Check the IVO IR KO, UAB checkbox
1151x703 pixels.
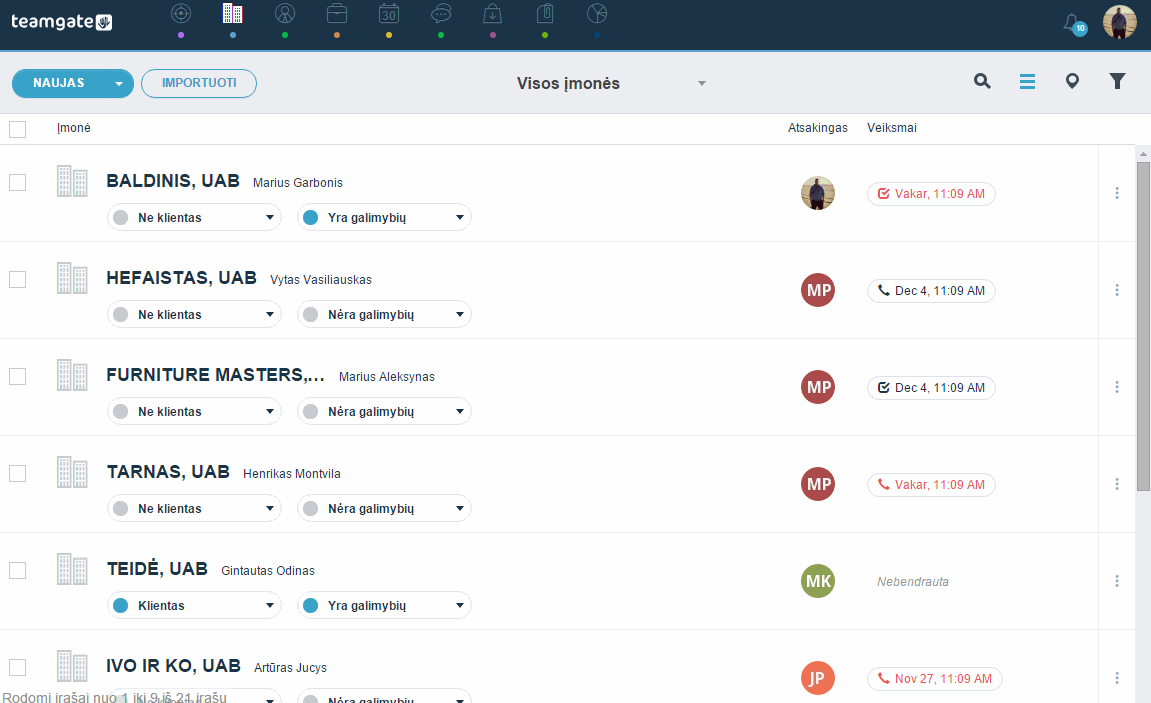coord(18,667)
